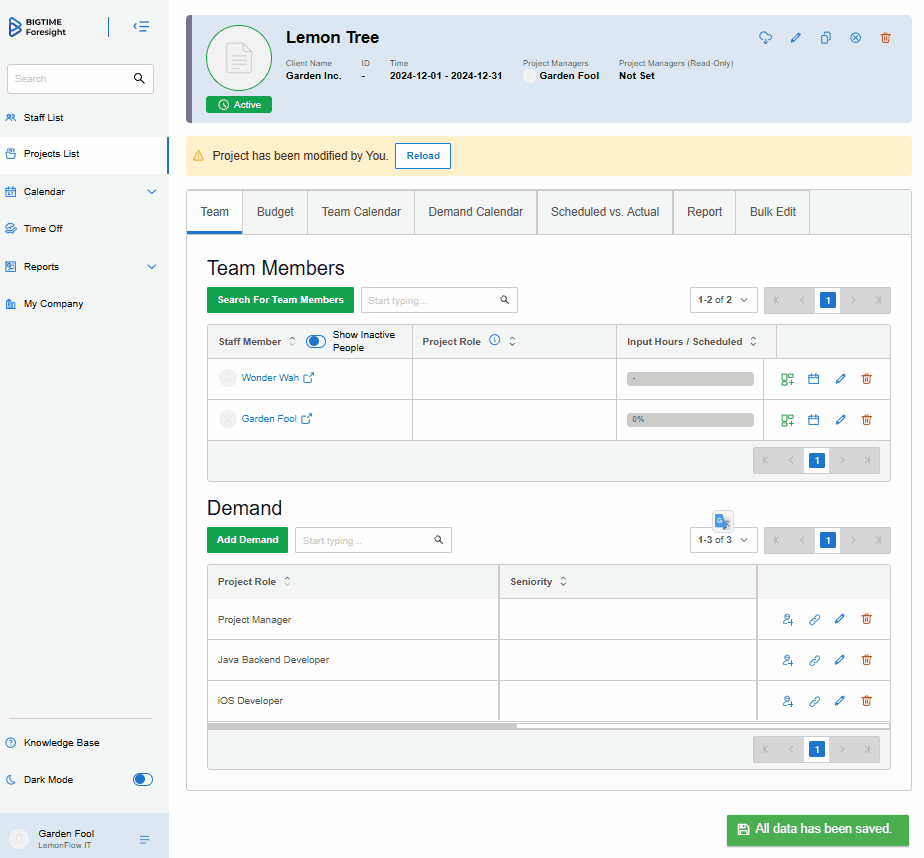Viewport: 924px width, 858px height.
Task: Click the delete project trash icon in header
Action: pos(885,38)
